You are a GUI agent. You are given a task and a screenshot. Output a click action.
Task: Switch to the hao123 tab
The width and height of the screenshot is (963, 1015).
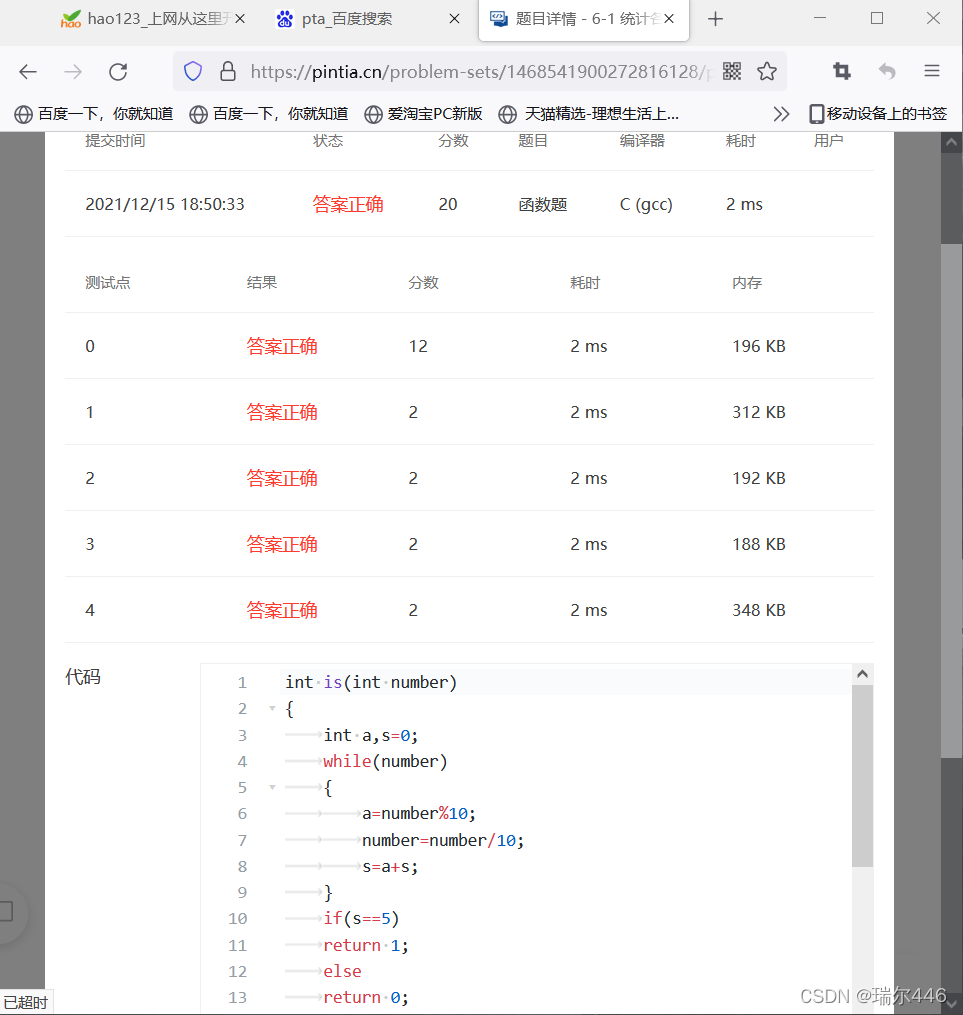click(x=152, y=19)
